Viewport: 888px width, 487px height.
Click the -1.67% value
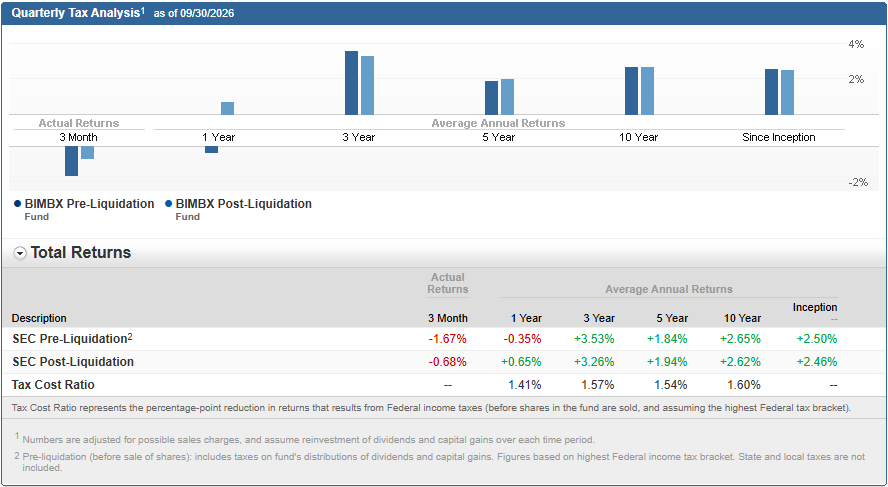447,339
